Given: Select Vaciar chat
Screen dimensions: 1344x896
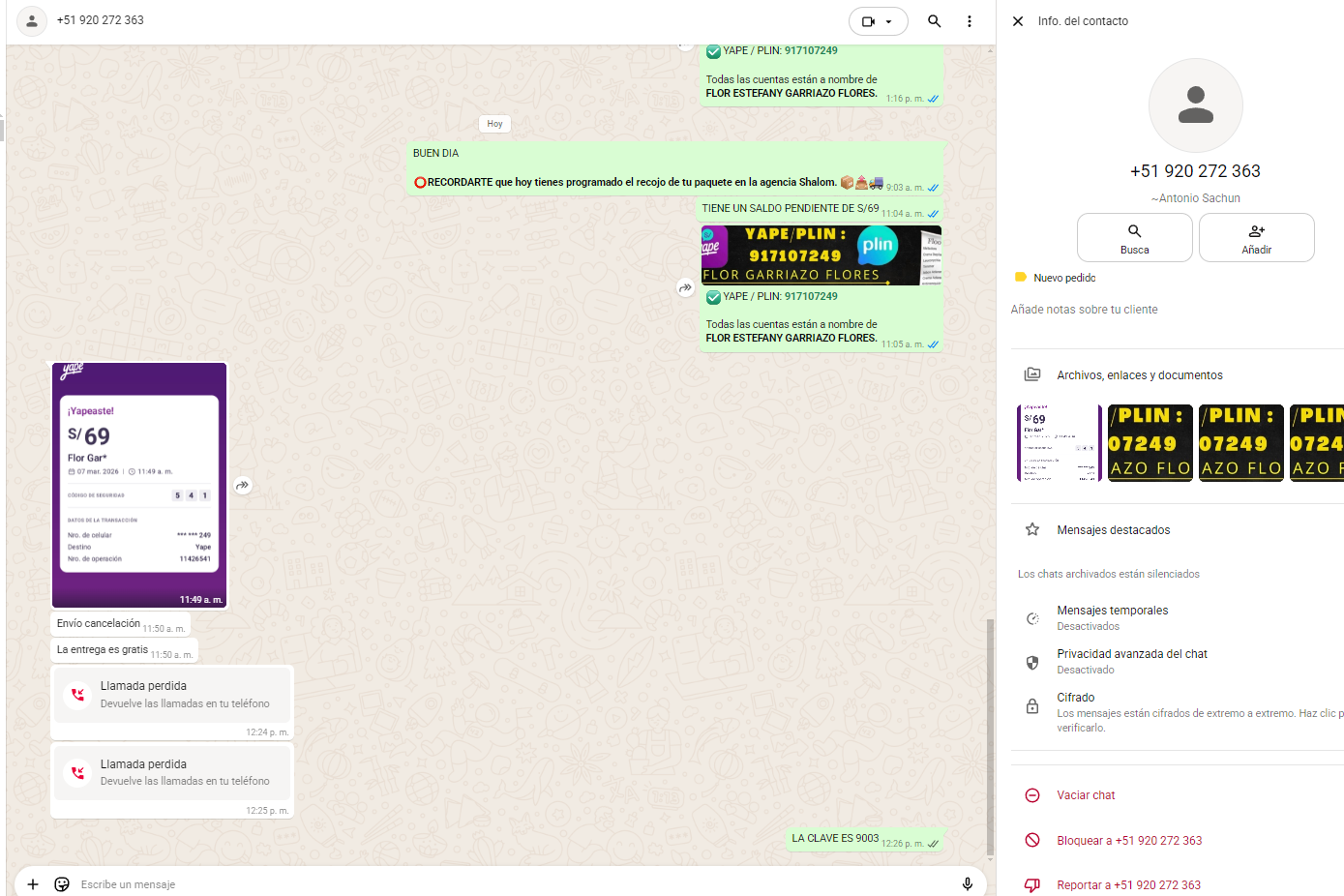Looking at the screenshot, I should coord(1086,795).
